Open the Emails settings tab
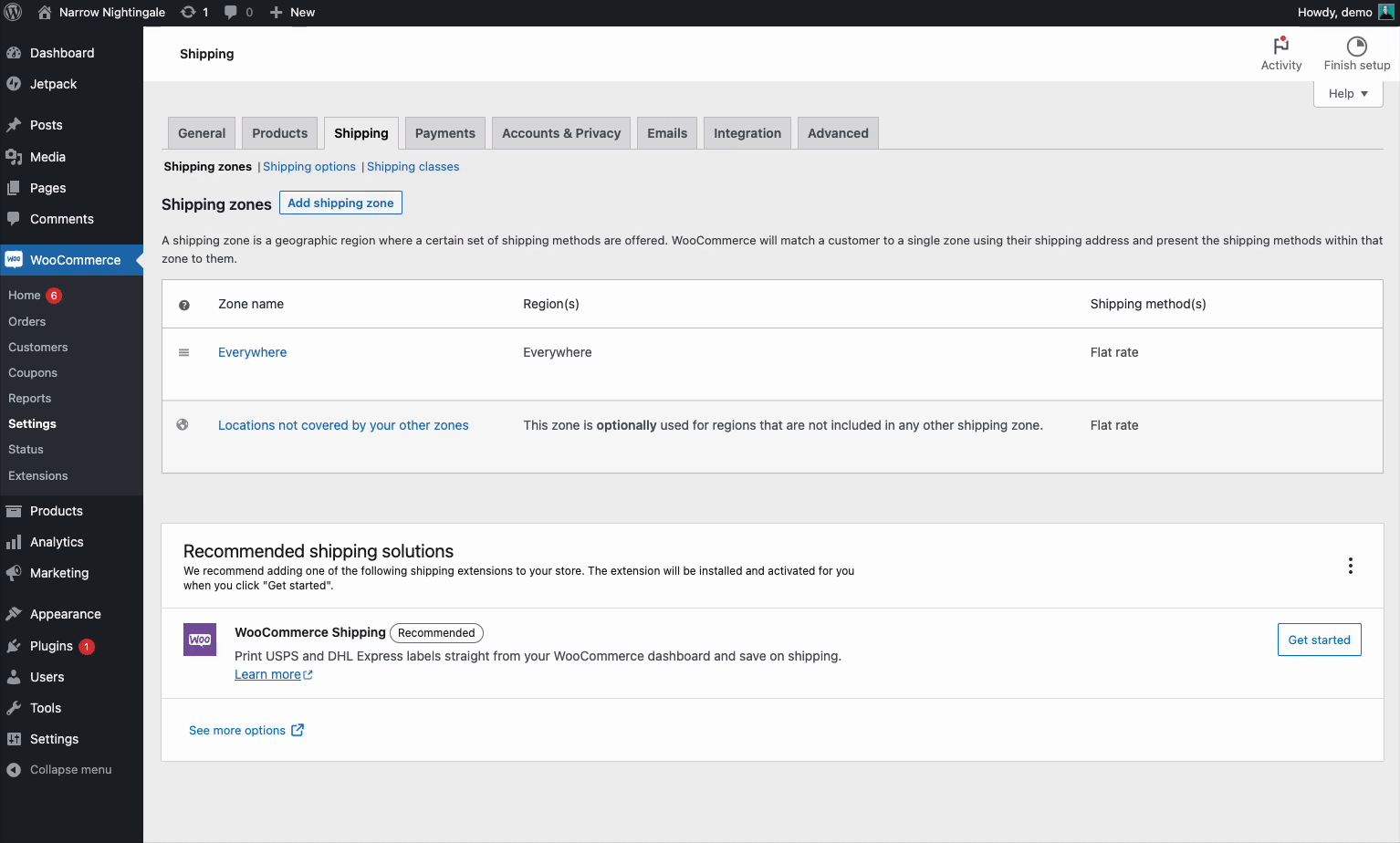 (x=667, y=133)
